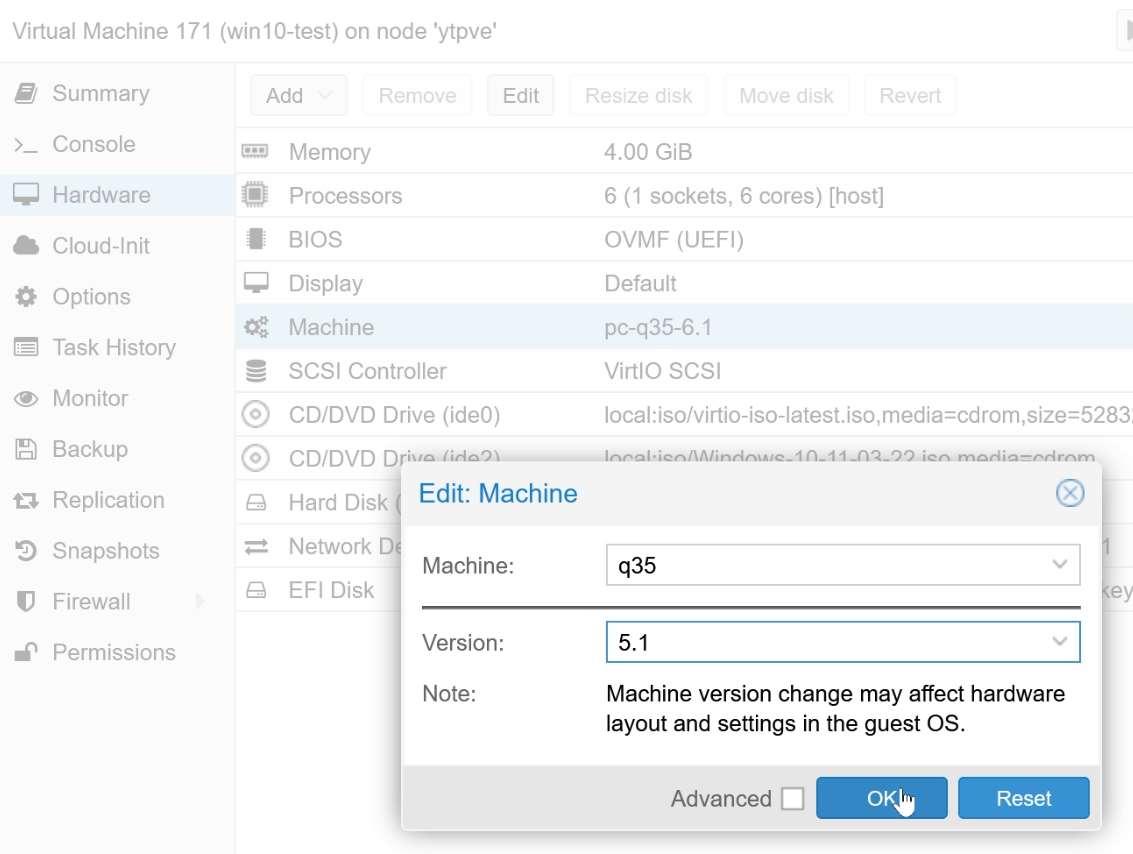Confirm the dialog with OK
Screen dimensions: 1133x854
(x=881, y=799)
